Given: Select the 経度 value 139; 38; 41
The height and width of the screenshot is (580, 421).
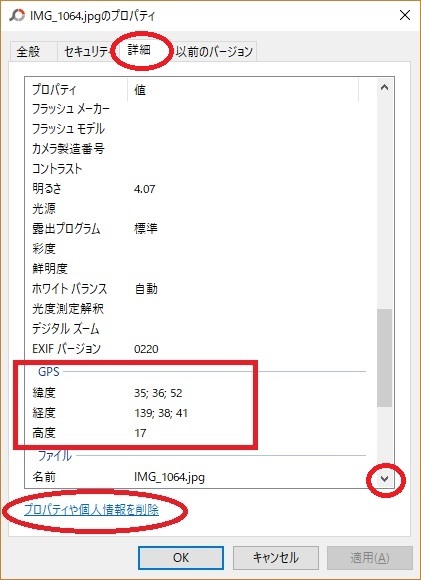Looking at the screenshot, I should [x=161, y=413].
